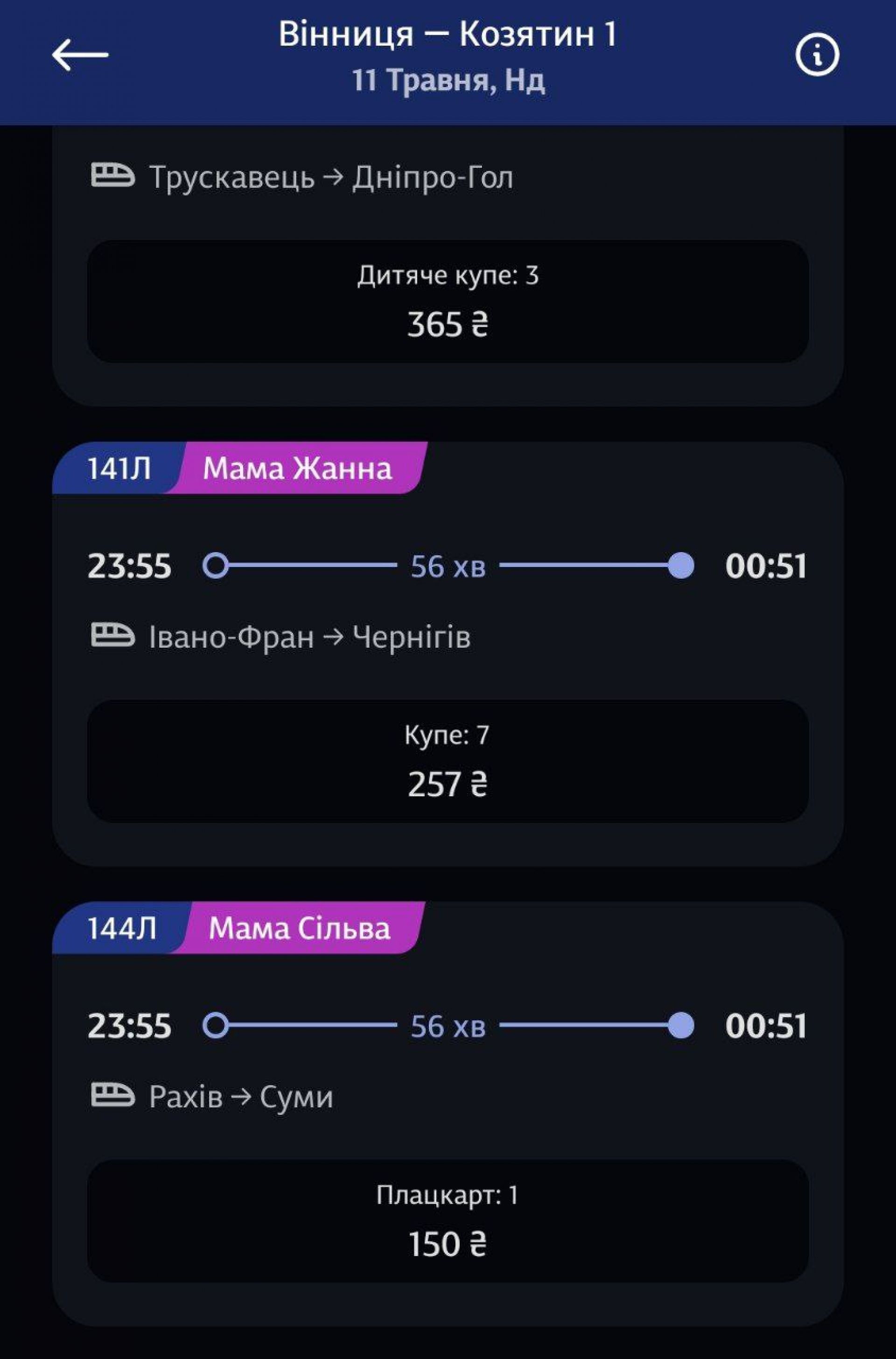
Task: Tap train icon beside Трускавець route
Action: click(x=112, y=176)
